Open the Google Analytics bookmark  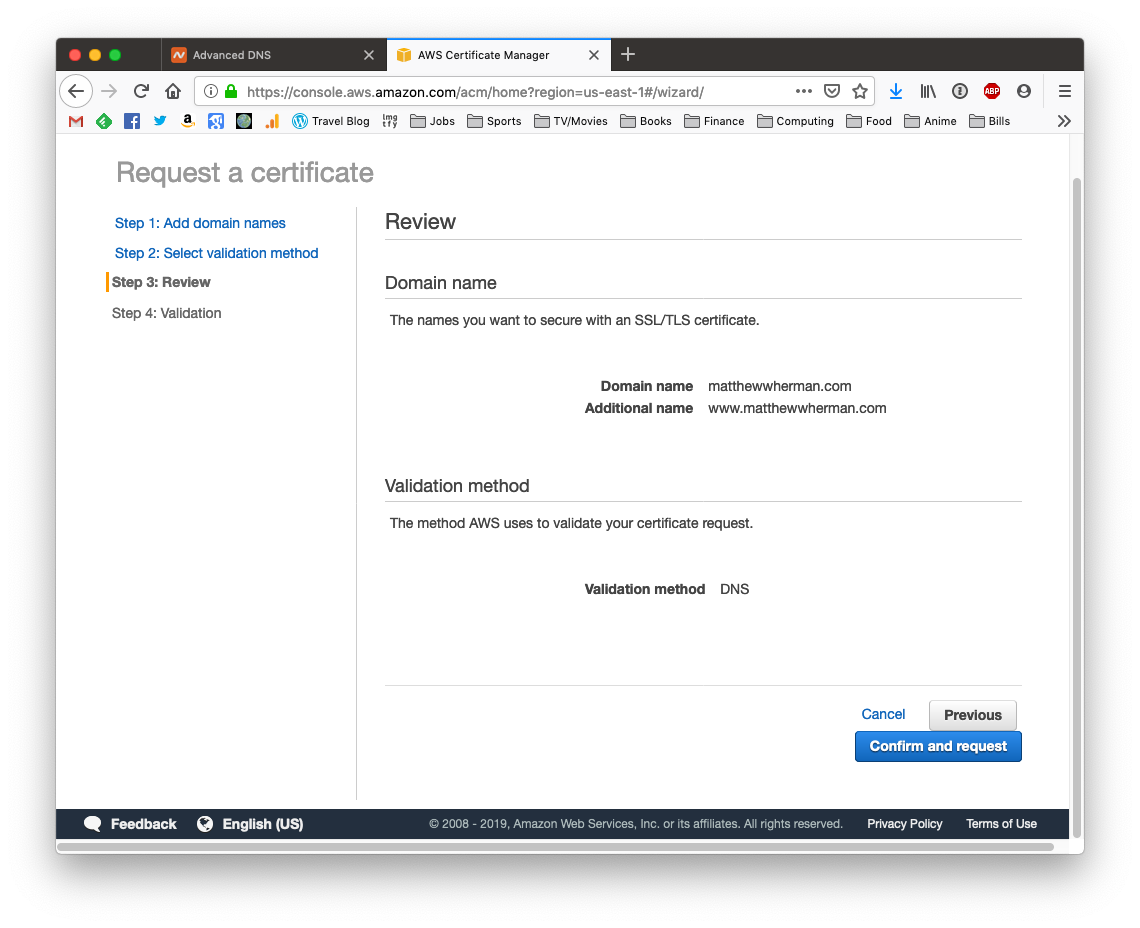[x=272, y=121]
